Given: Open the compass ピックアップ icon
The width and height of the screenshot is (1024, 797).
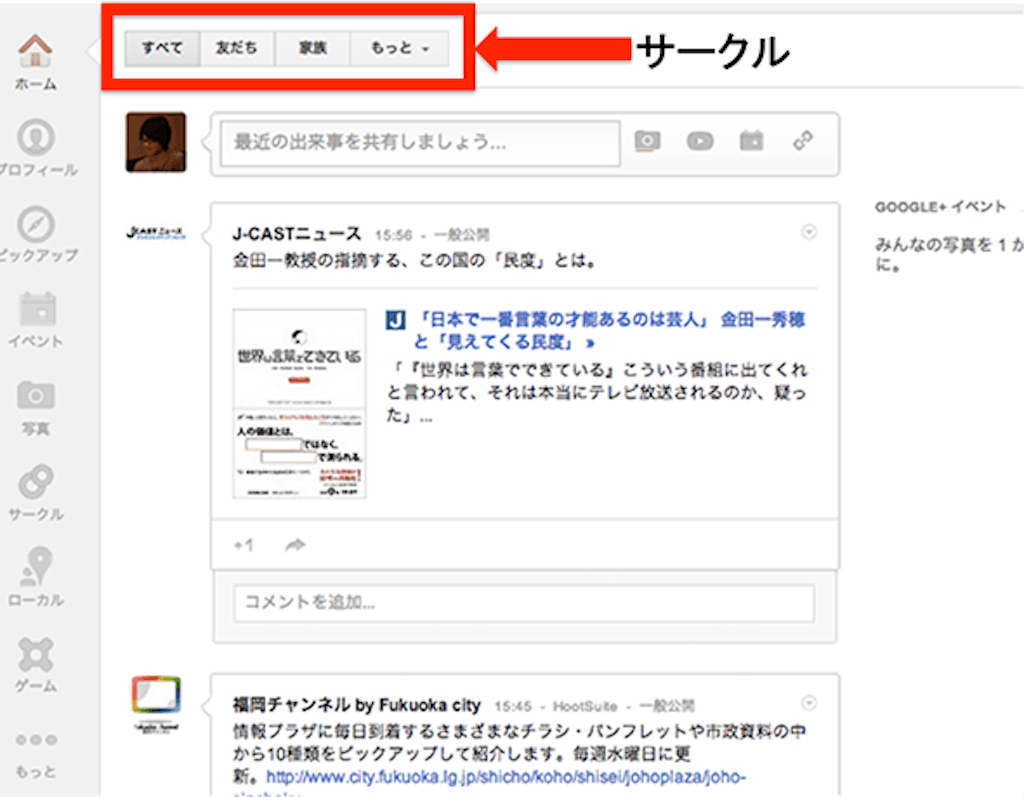Looking at the screenshot, I should [x=36, y=225].
